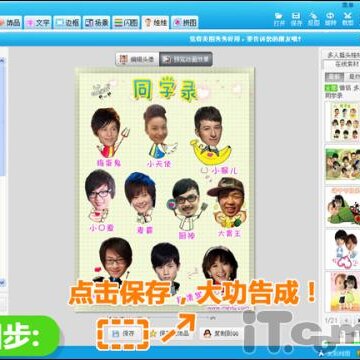
Task: Click the pink 厨神 name label
Action: click(x=187, y=236)
